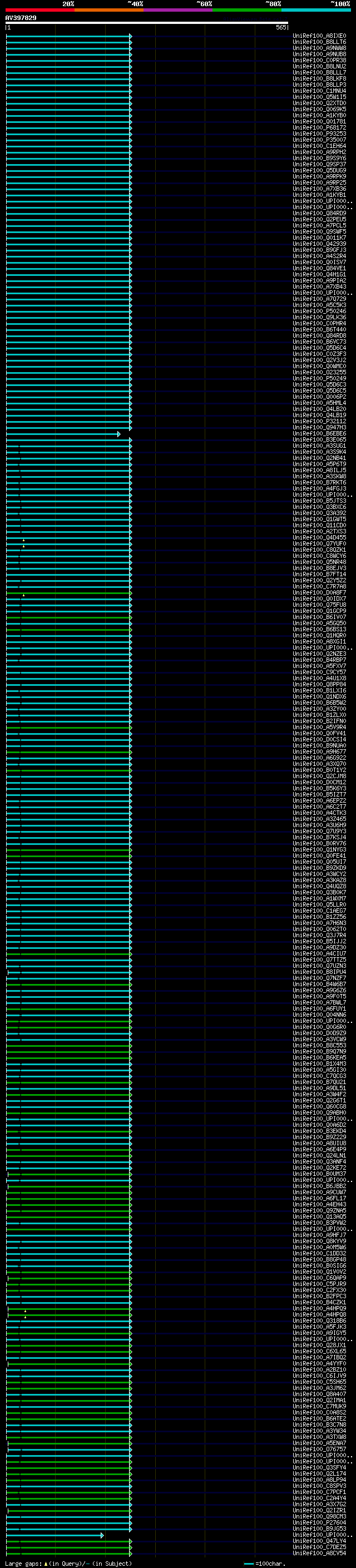Image resolution: width=356 pixels, height=1568 pixels.
Task: Select hit label UniRef100_Q28JX1
Action: click(x=319, y=1344)
